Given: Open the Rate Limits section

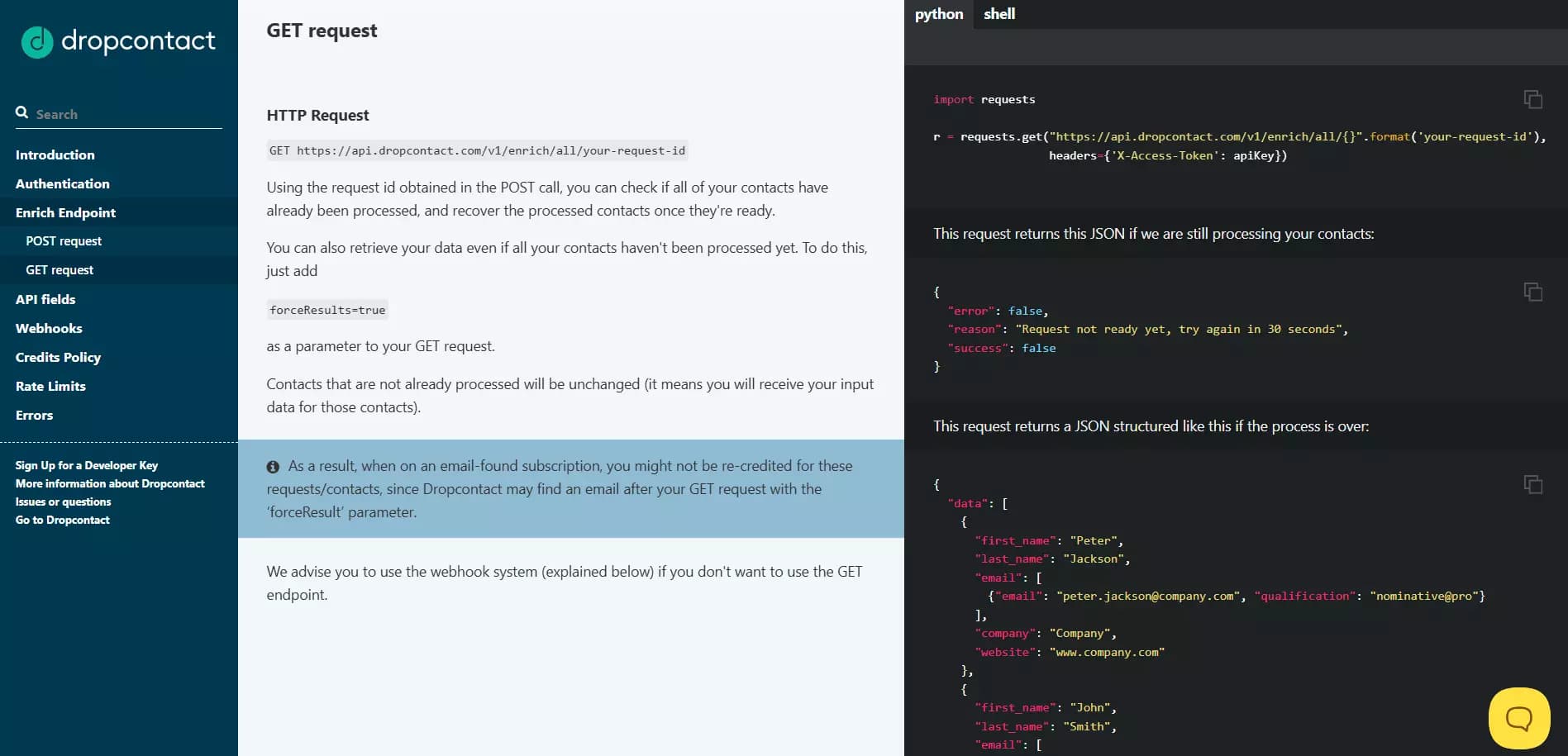Looking at the screenshot, I should [x=50, y=386].
